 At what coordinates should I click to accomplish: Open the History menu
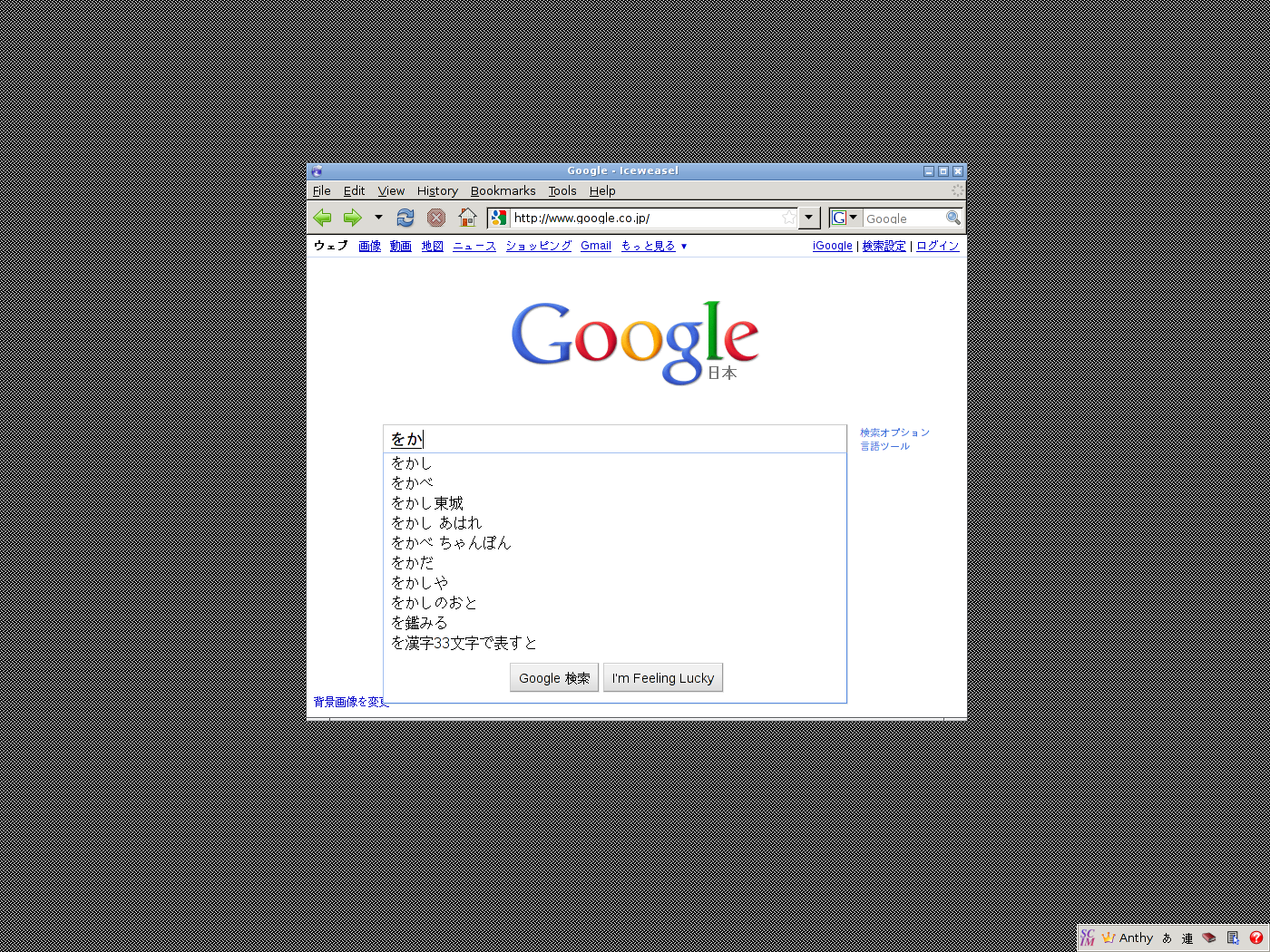click(x=437, y=190)
